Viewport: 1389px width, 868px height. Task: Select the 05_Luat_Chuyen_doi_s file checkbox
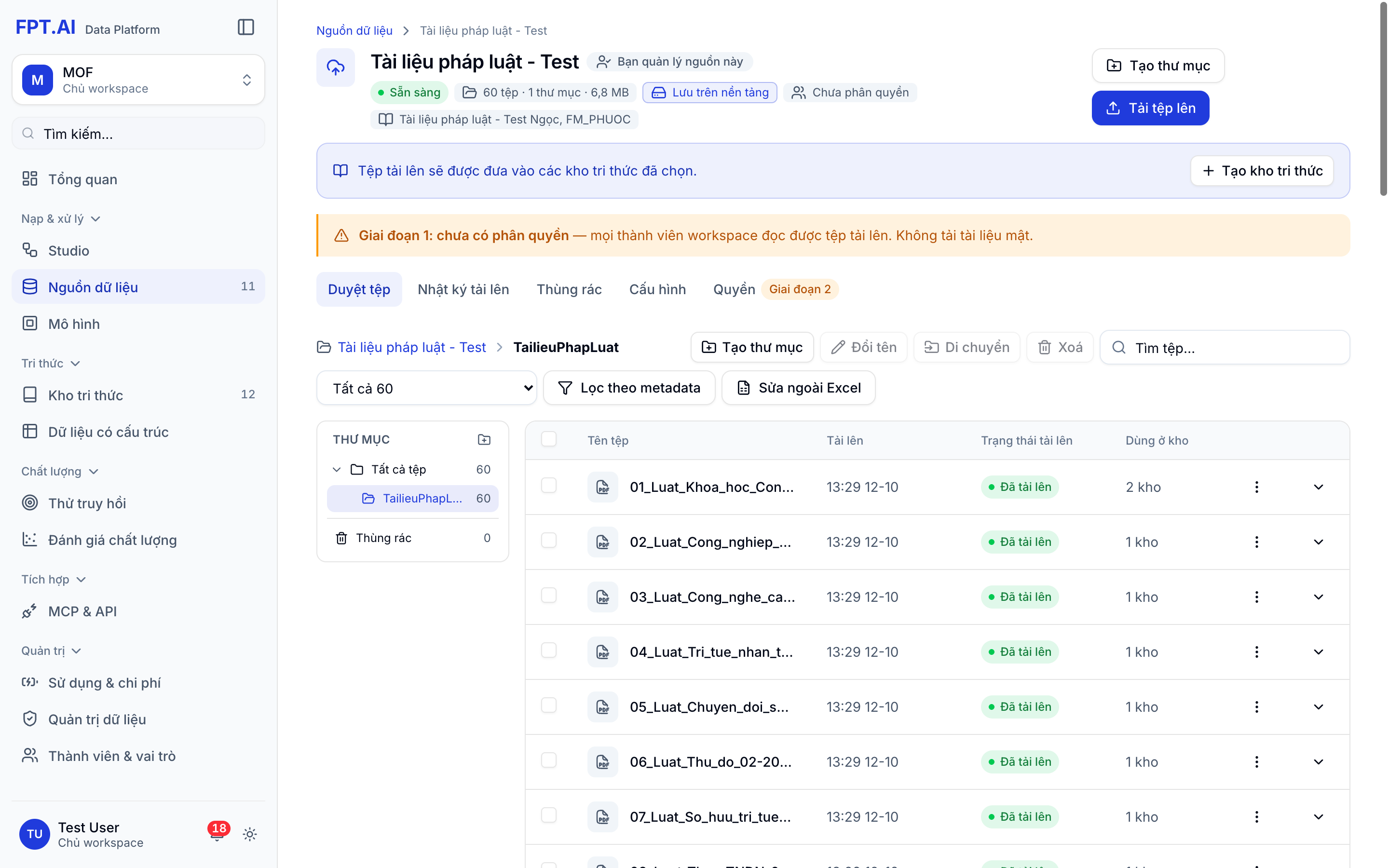point(549,705)
